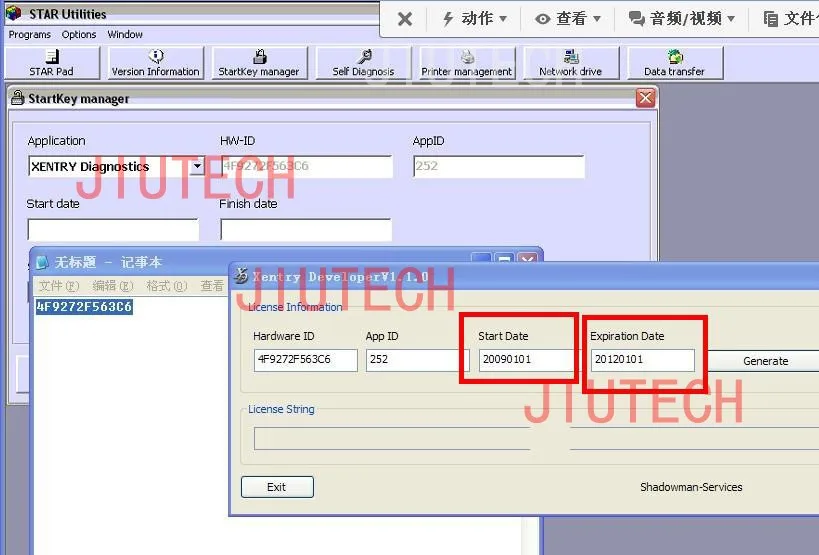The image size is (819, 555).
Task: Close the remote session toolbar with X
Action: click(405, 19)
